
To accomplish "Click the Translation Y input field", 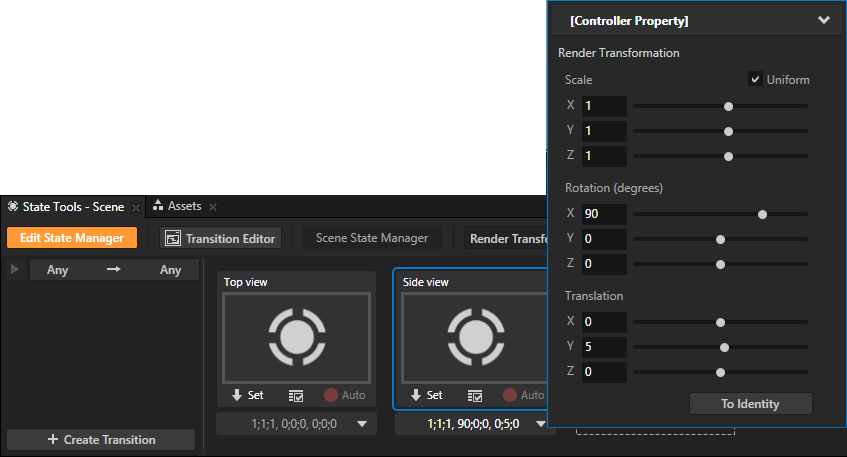I will tap(604, 347).
